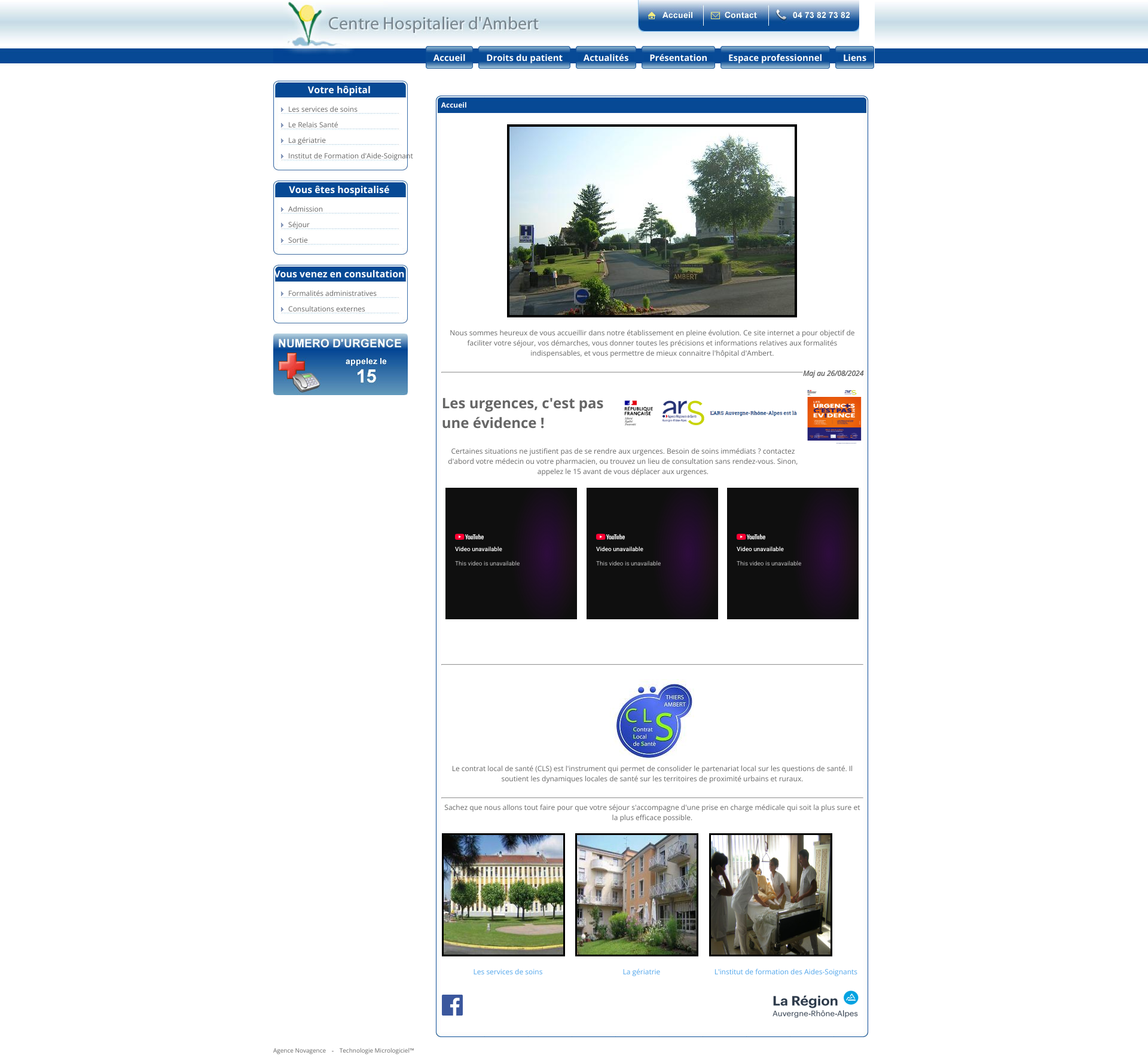Open L'institut de formation des Aides-Soignants link
The width and height of the screenshot is (1148, 1058).
(786, 972)
